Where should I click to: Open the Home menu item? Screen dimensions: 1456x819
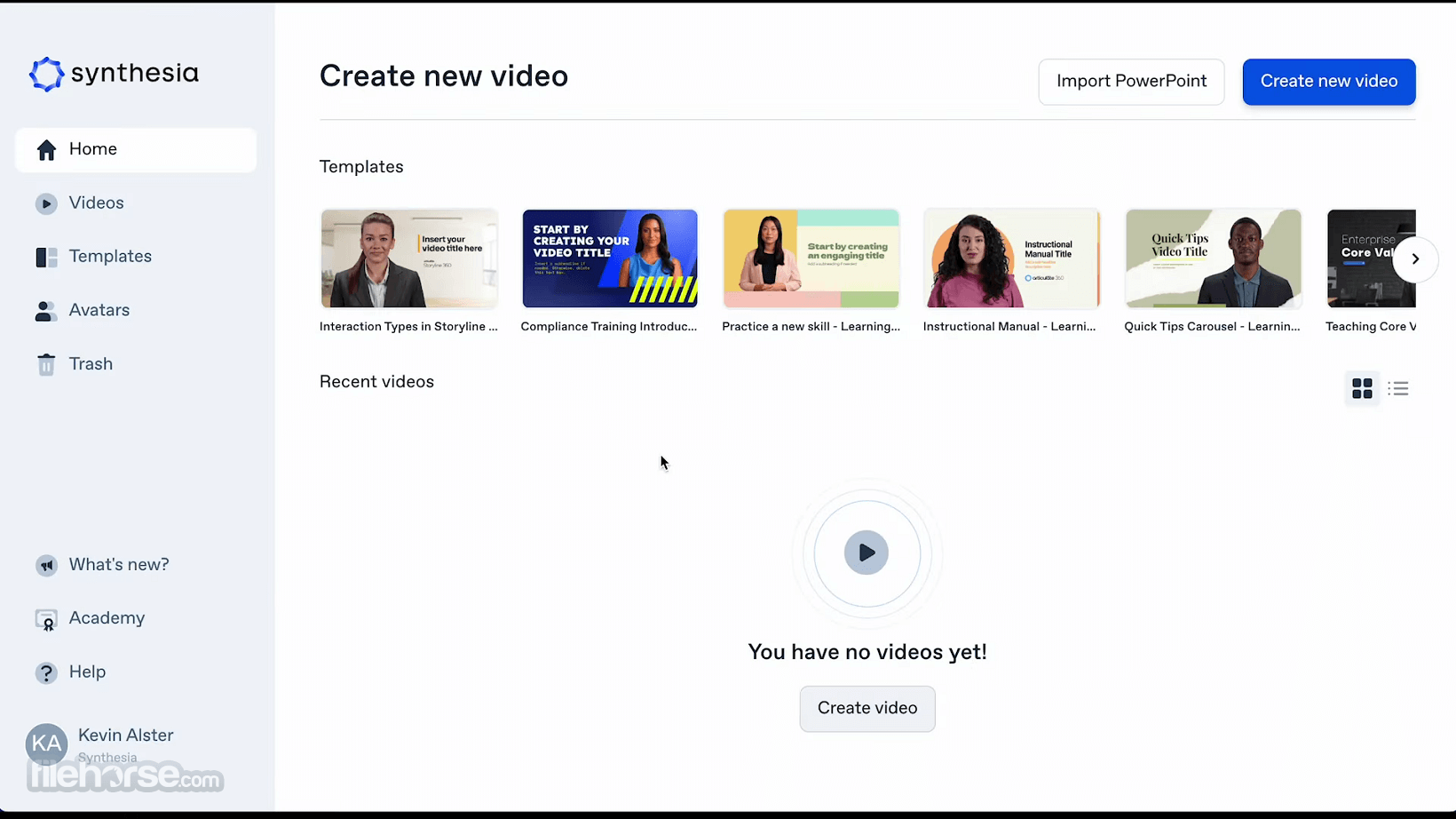point(136,149)
